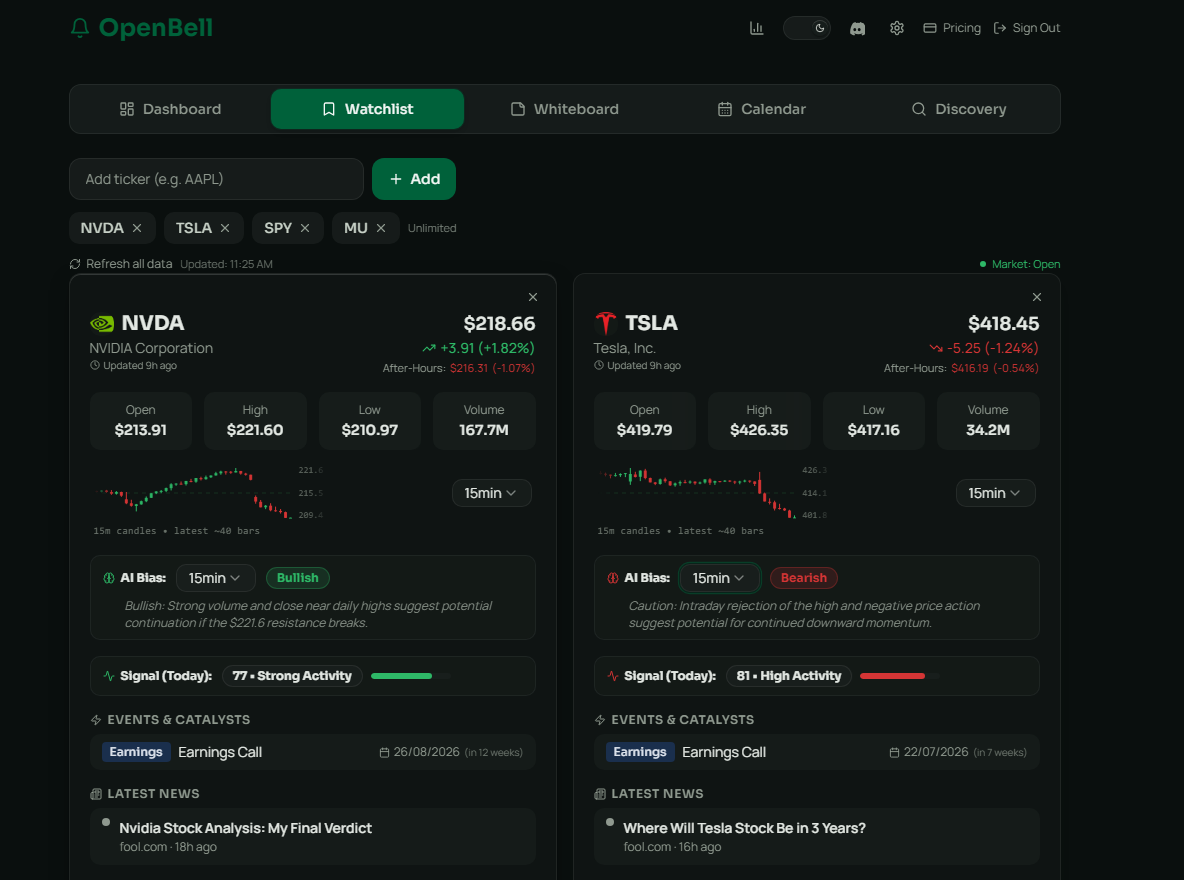Click NVDA Updated 9h ago clock icon
The width and height of the screenshot is (1184, 880).
[95, 366]
